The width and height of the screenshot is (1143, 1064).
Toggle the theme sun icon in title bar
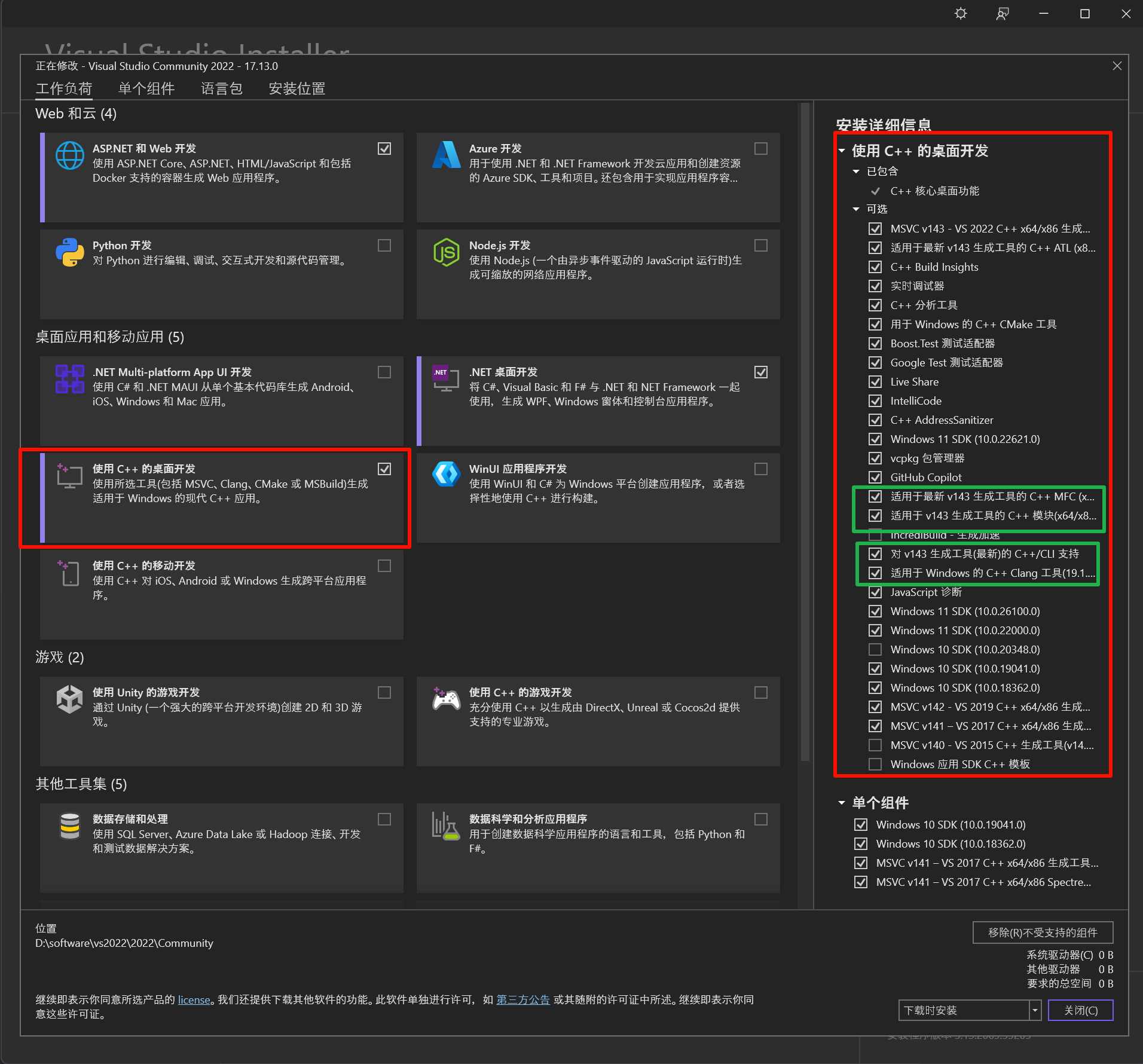click(x=961, y=13)
